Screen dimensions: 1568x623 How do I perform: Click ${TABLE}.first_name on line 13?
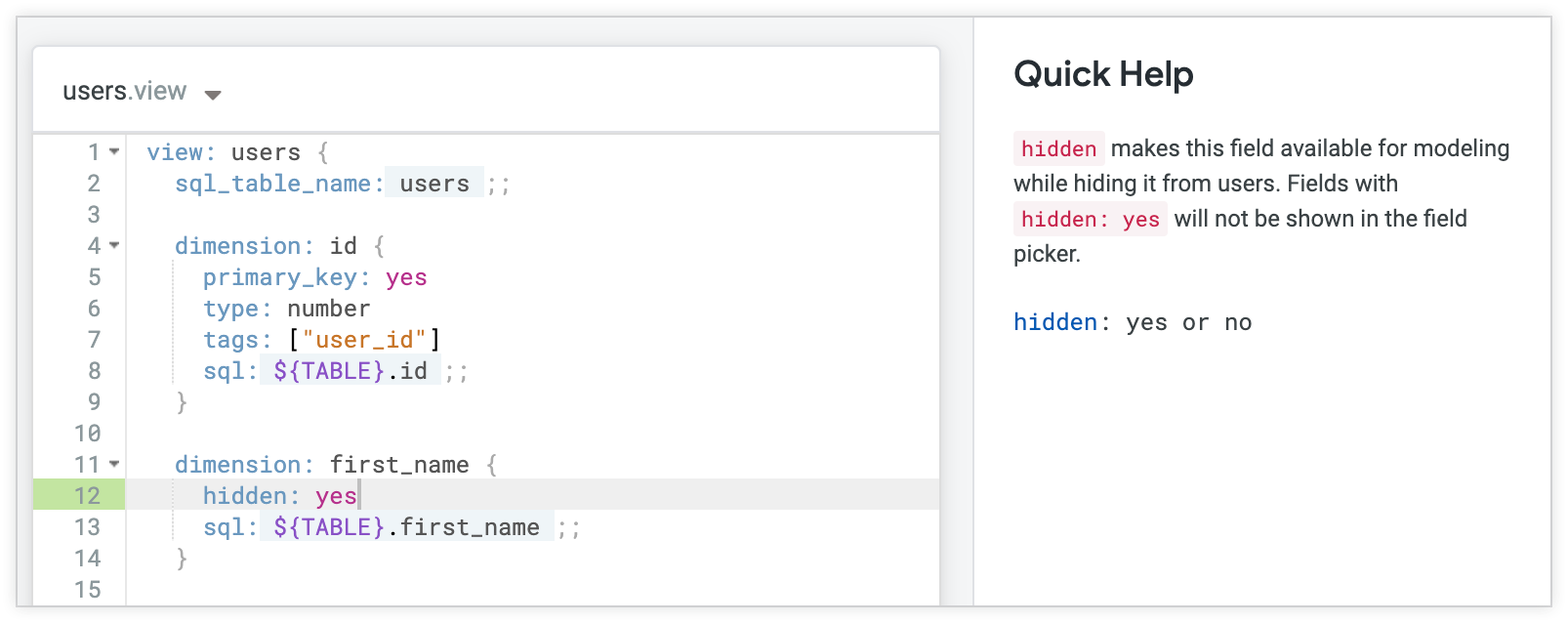[x=406, y=527]
